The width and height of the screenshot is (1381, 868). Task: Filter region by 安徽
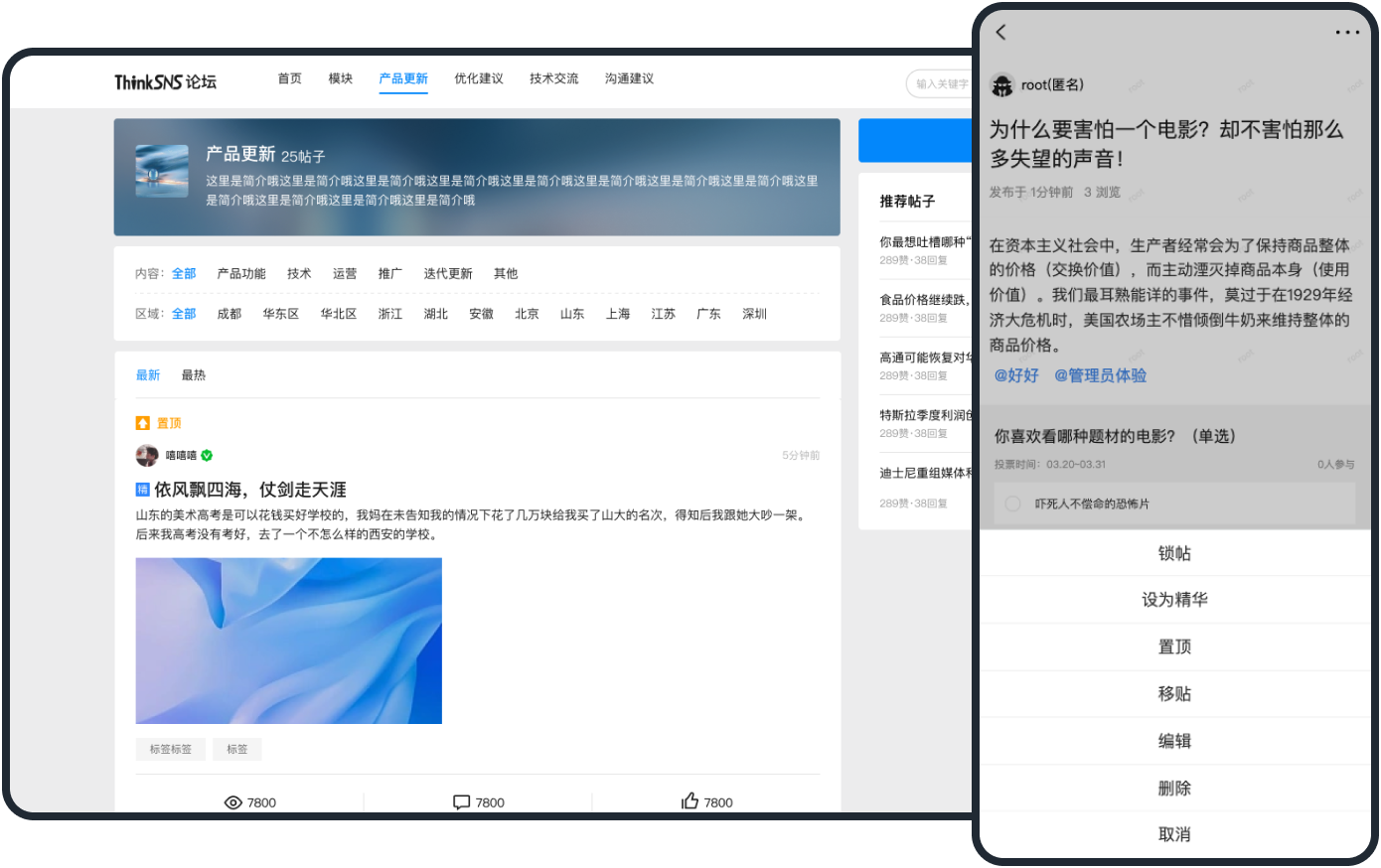click(x=482, y=314)
